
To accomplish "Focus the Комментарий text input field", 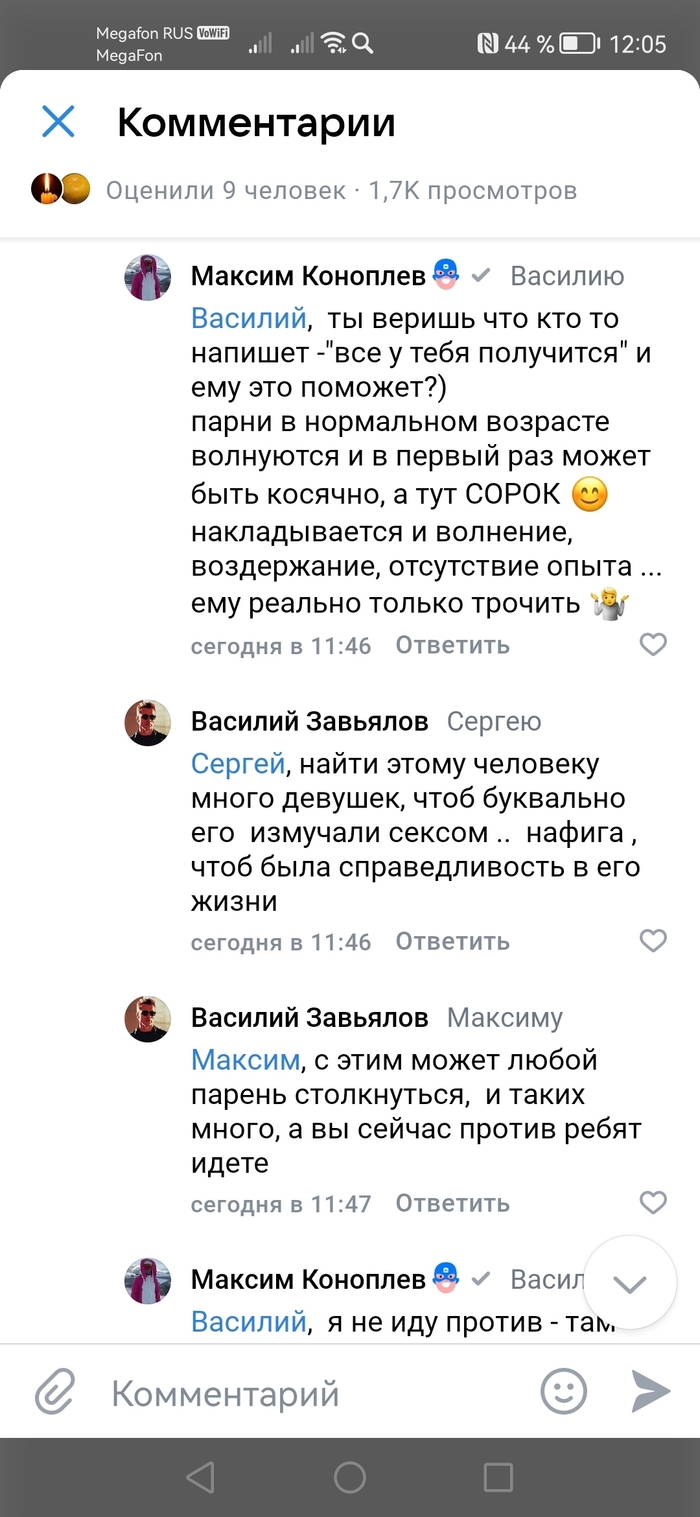I will tap(300, 1392).
